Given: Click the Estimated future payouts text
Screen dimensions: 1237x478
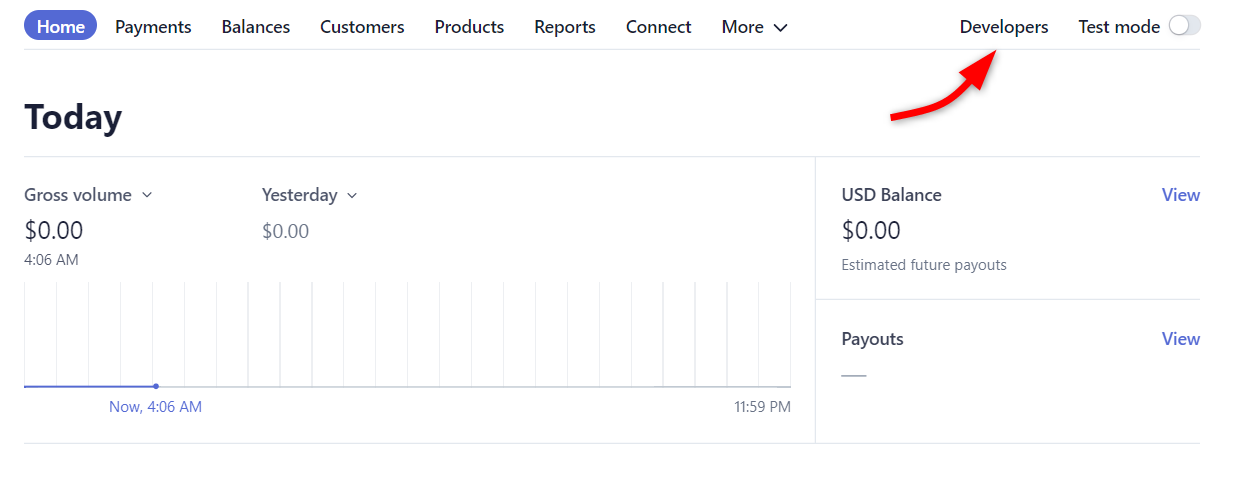Looking at the screenshot, I should 924,265.
